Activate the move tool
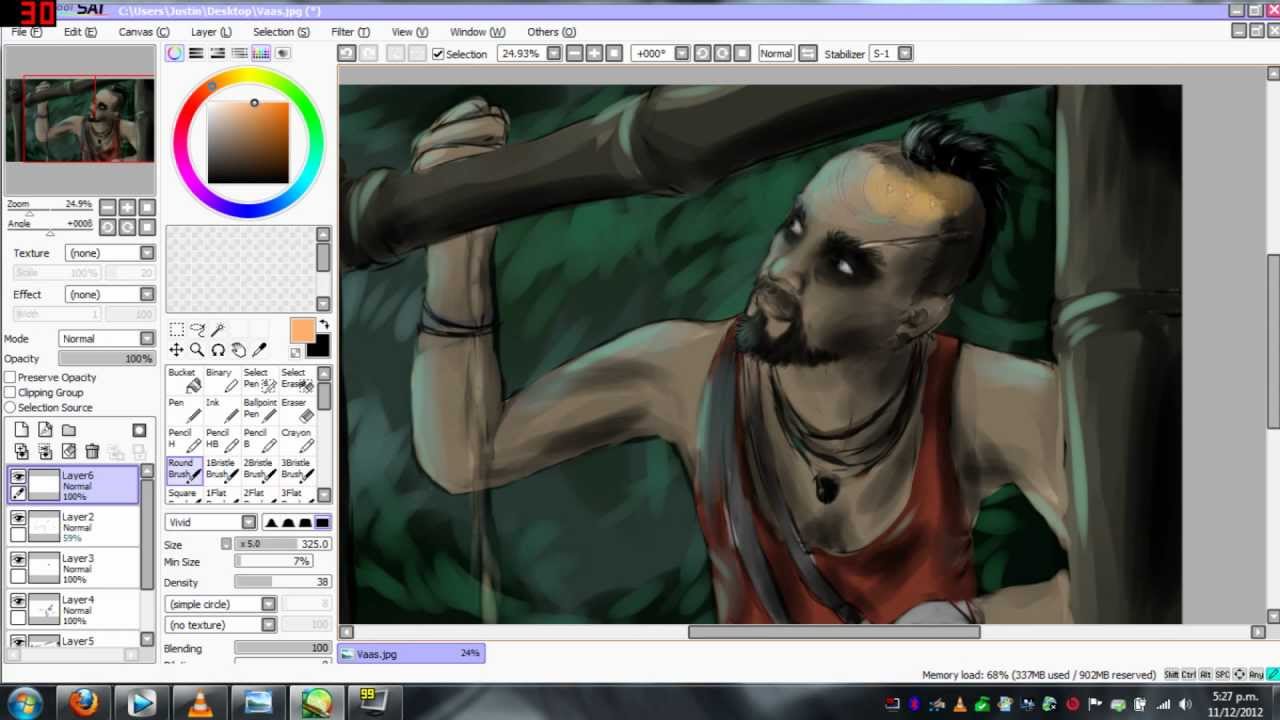The height and width of the screenshot is (720, 1280). (176, 350)
